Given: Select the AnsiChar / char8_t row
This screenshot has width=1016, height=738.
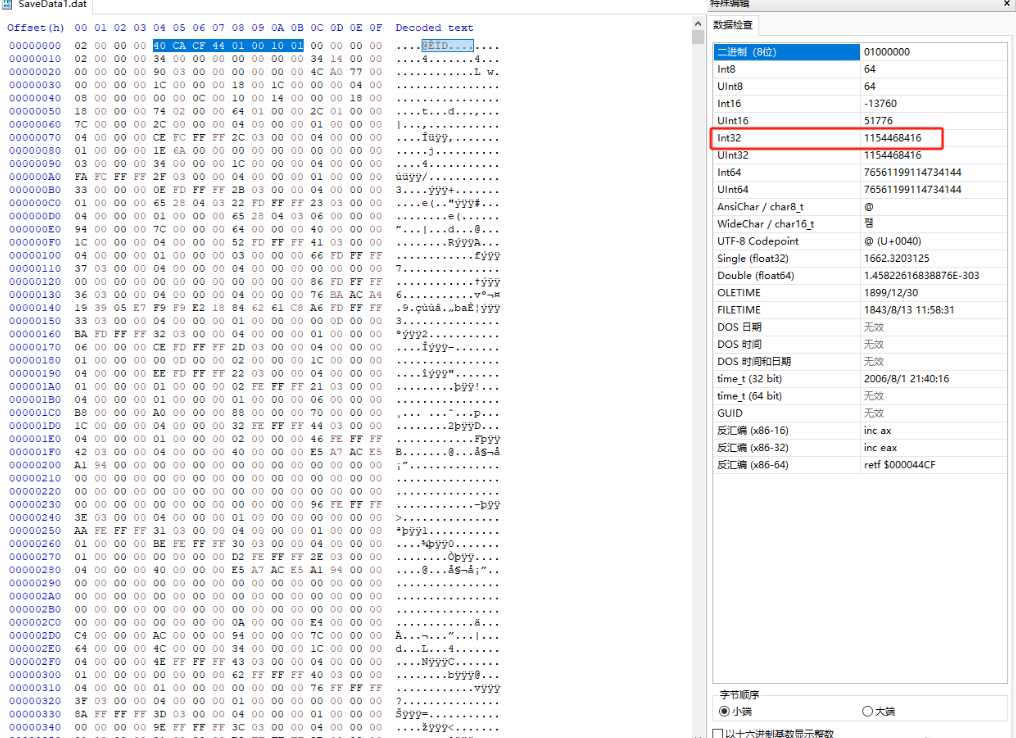Looking at the screenshot, I should [860, 207].
